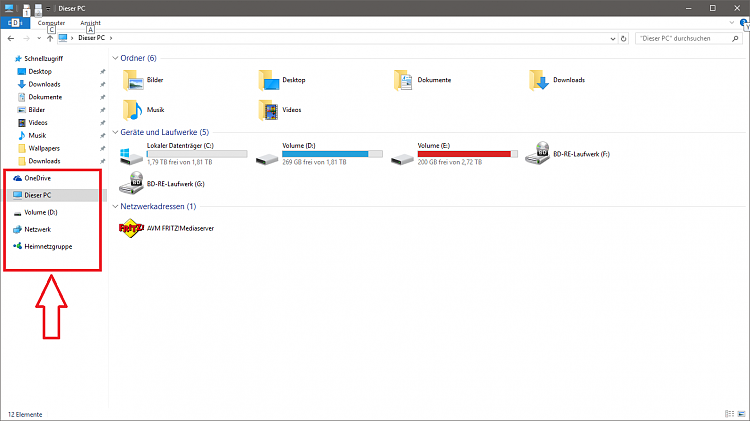This screenshot has height=421, width=750.
Task: Switch to large icons view in status bar
Action: point(741,414)
